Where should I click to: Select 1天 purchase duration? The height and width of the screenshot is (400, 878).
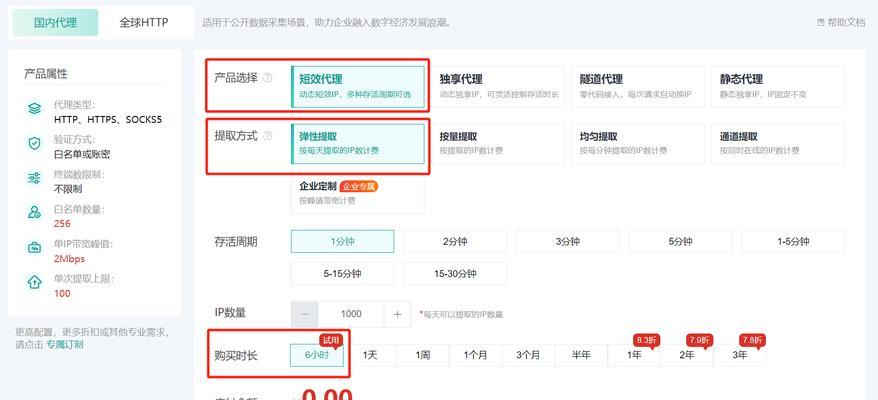tap(370, 355)
